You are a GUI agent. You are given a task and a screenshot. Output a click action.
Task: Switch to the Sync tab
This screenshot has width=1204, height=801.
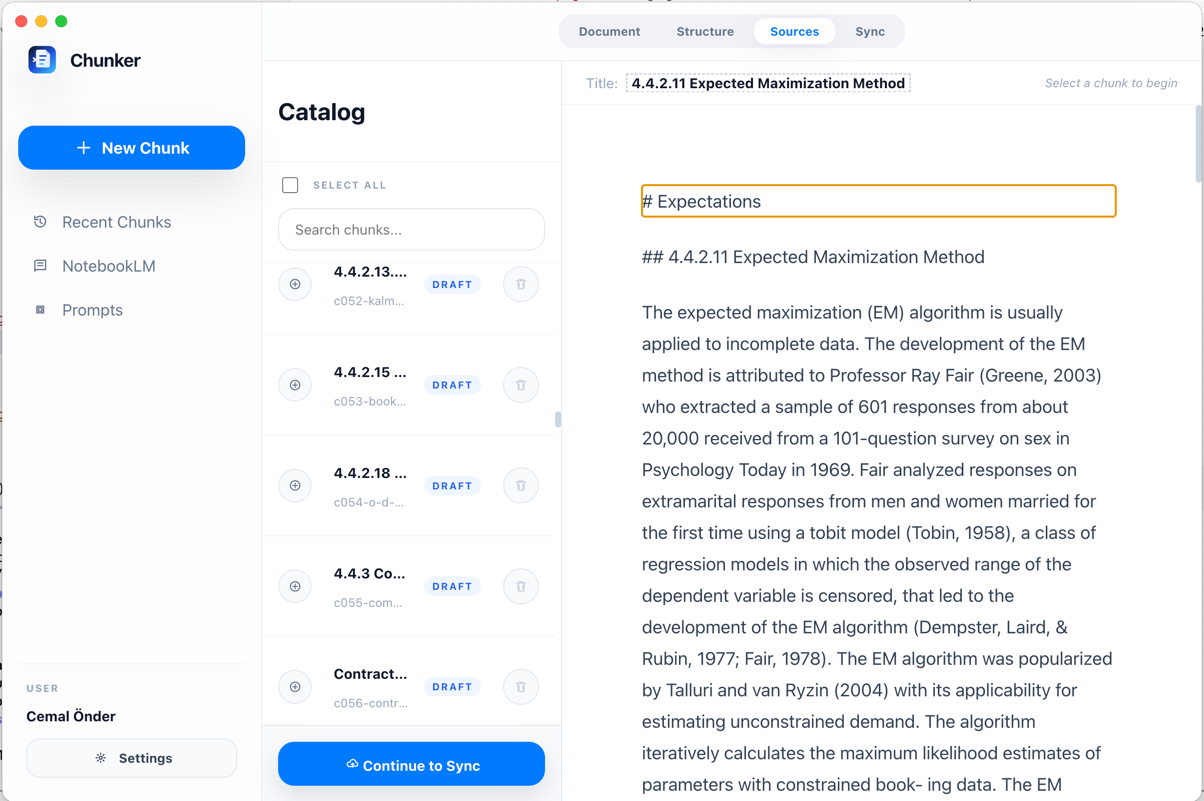click(x=869, y=32)
